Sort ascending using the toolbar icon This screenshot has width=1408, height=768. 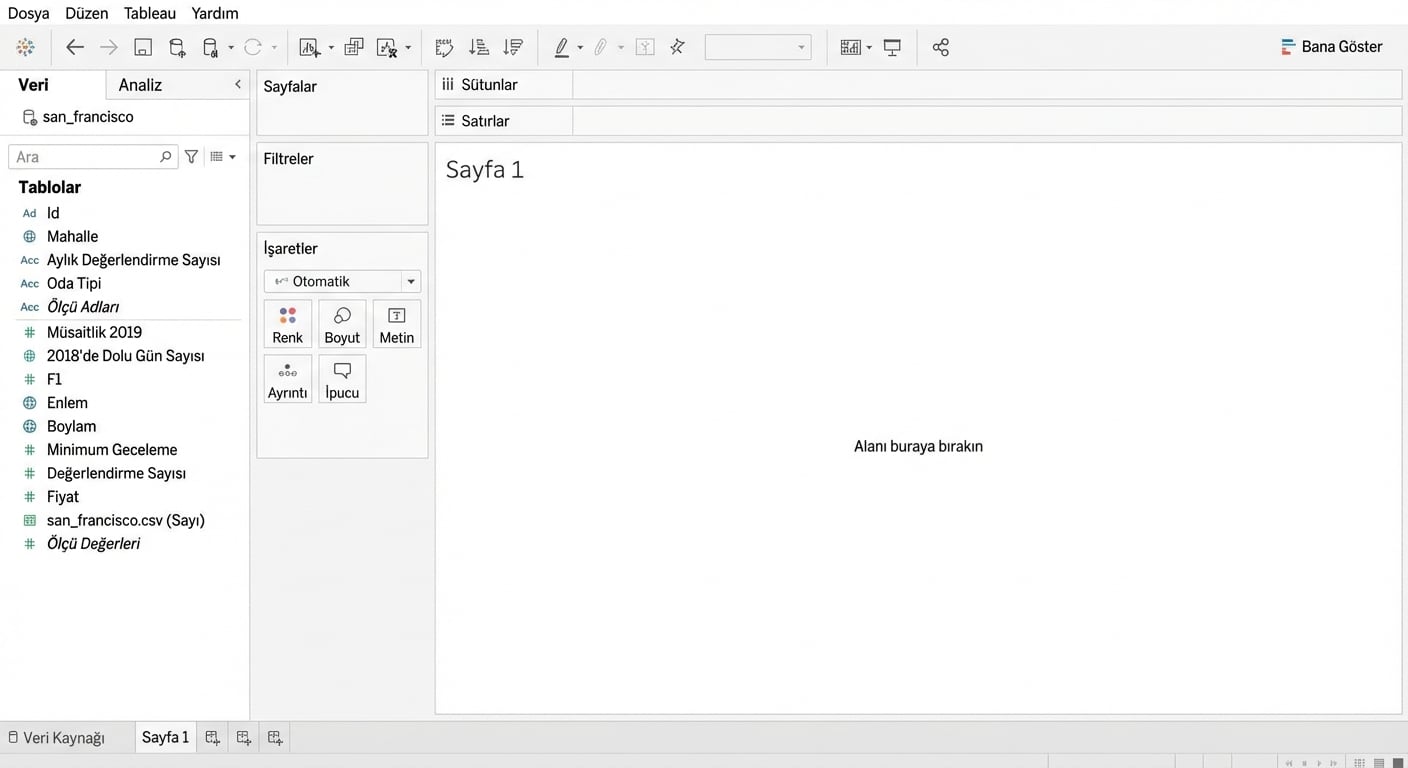(479, 47)
